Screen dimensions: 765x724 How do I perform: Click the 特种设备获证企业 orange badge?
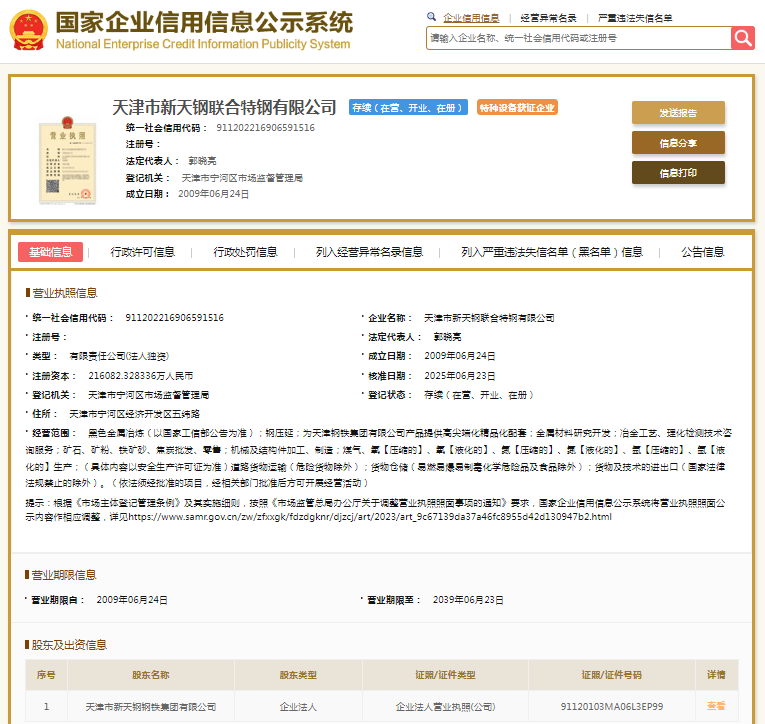point(517,108)
